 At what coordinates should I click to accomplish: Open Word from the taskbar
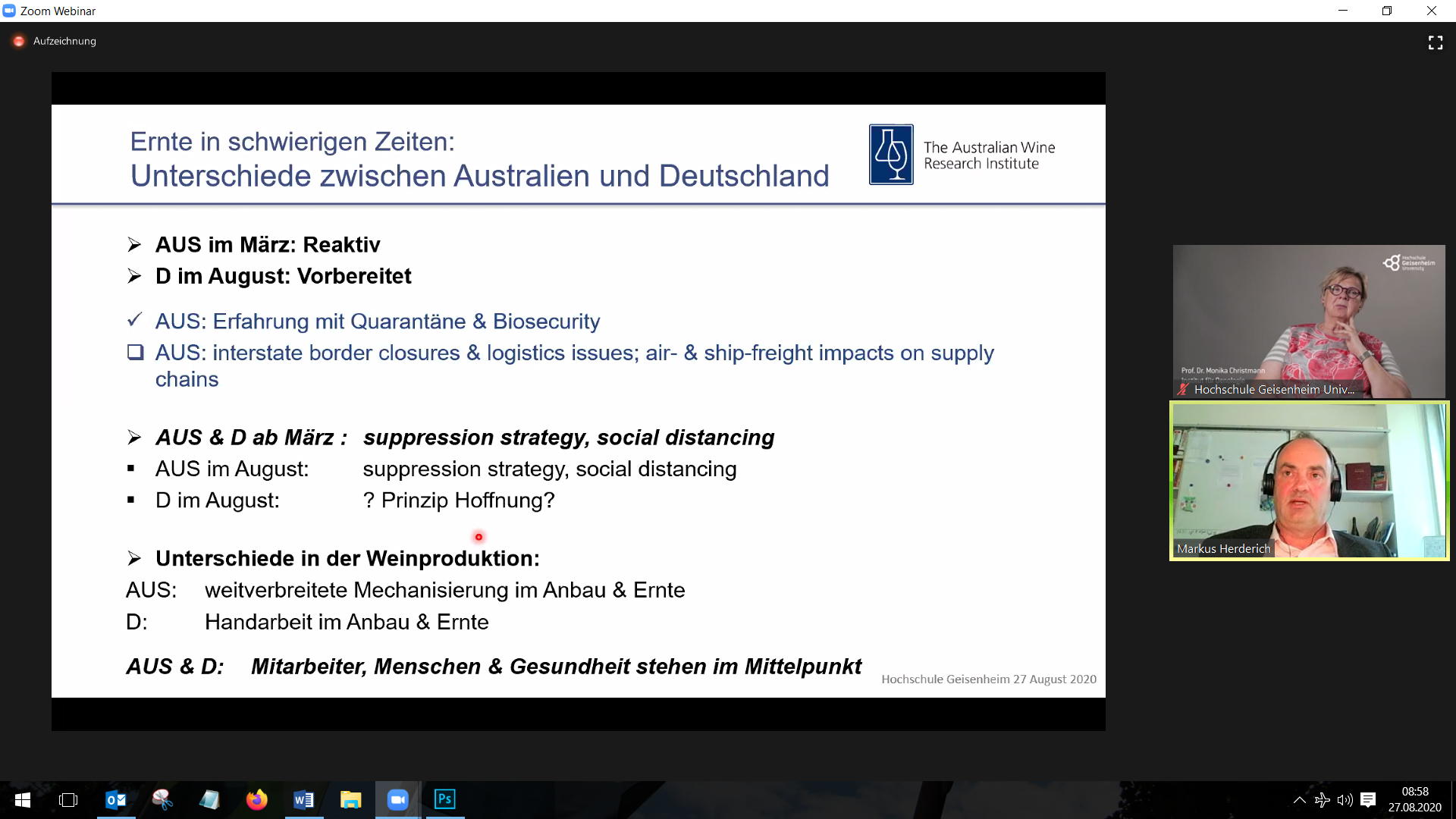303,800
